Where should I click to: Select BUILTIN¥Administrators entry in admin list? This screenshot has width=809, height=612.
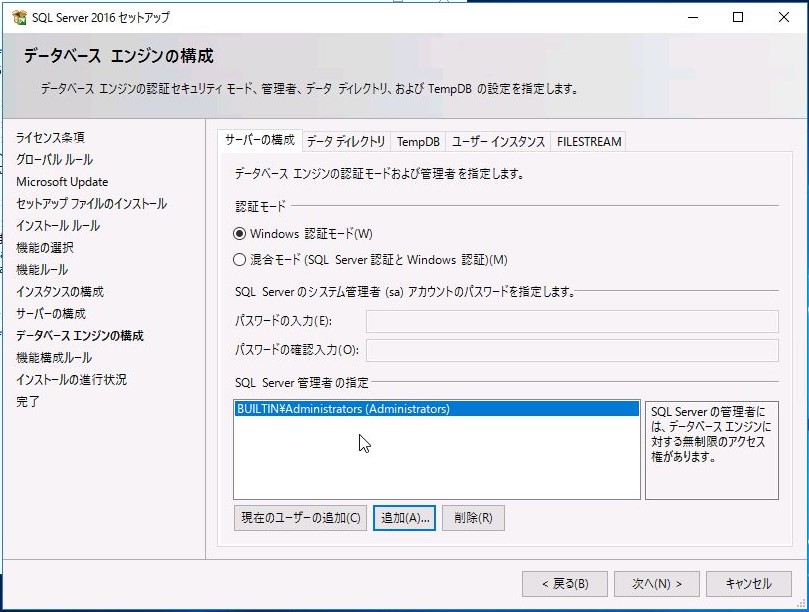point(436,409)
